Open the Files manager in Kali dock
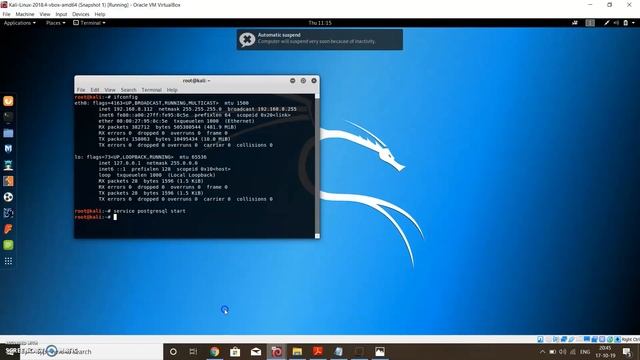This screenshot has height=360, width=640. coord(8,133)
